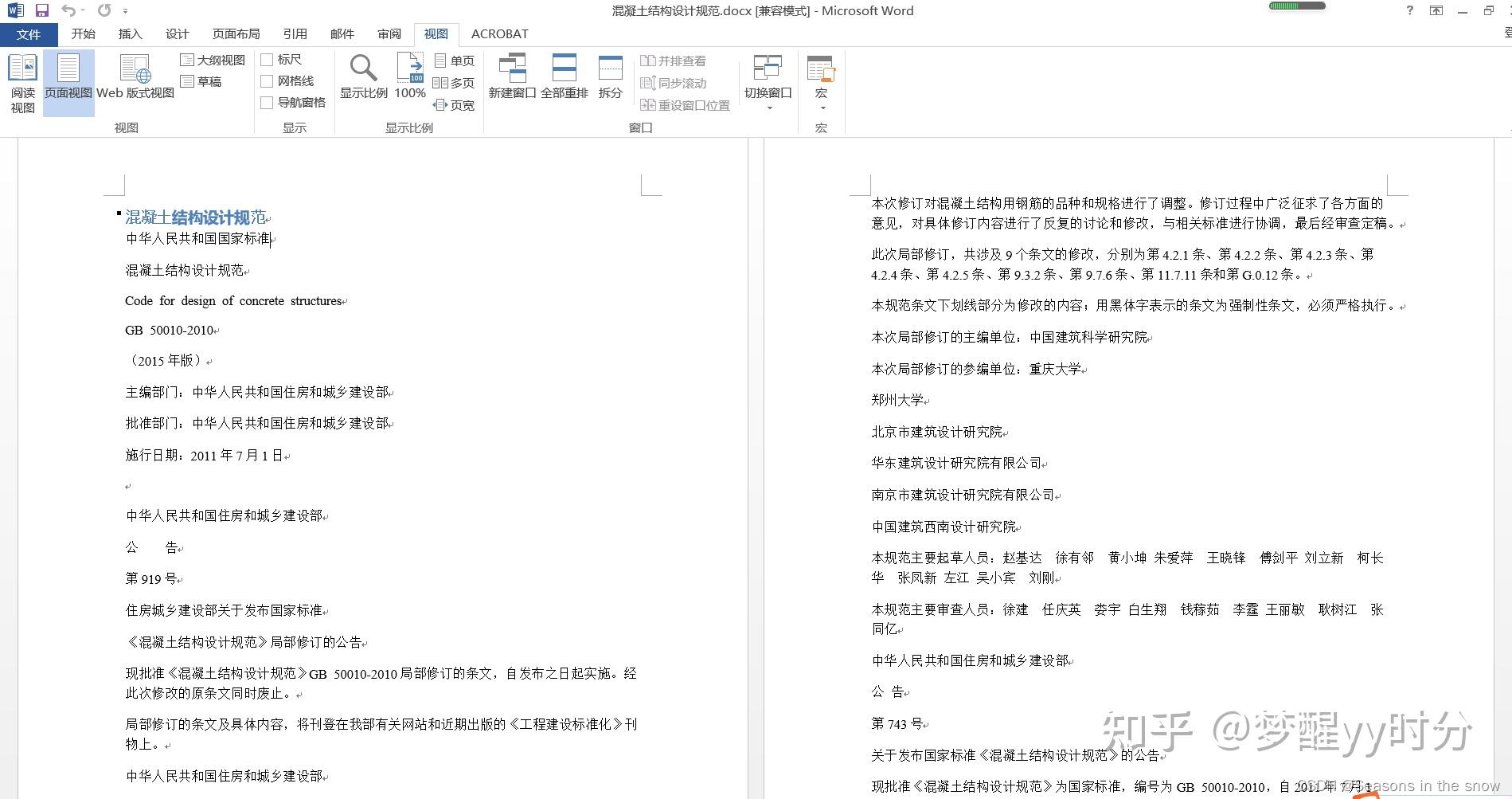The width and height of the screenshot is (1512, 799).
Task: Switch to the 插入 (Insert) tab
Action: [130, 34]
